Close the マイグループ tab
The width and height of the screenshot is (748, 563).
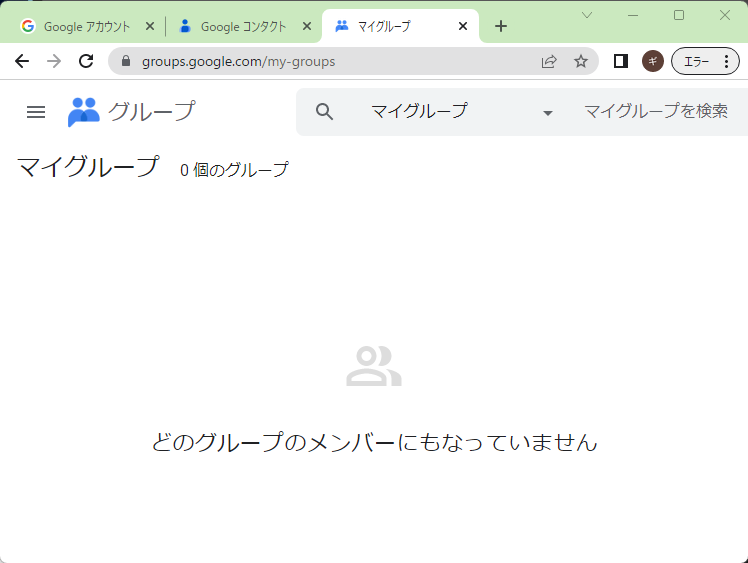pyautogui.click(x=463, y=26)
